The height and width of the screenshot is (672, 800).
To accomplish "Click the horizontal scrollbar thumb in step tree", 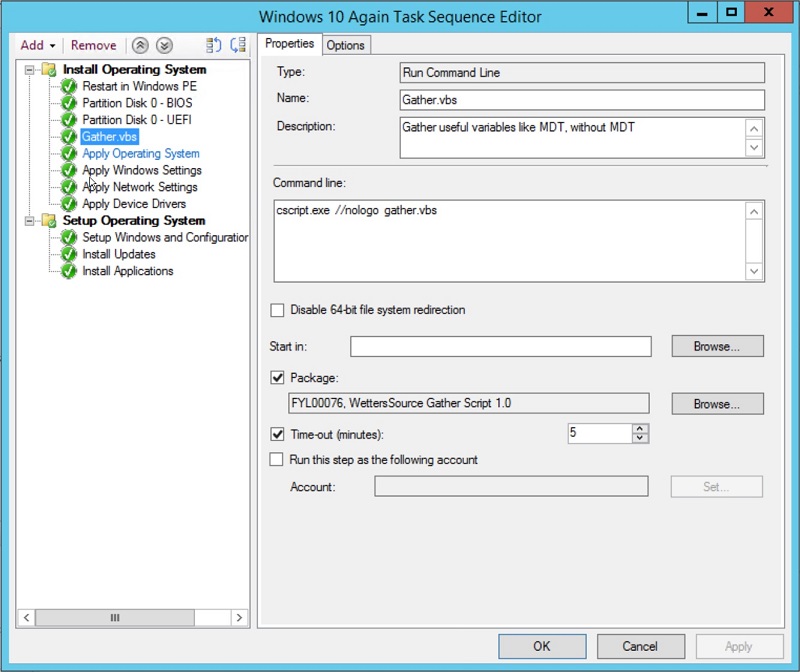I will point(115,617).
